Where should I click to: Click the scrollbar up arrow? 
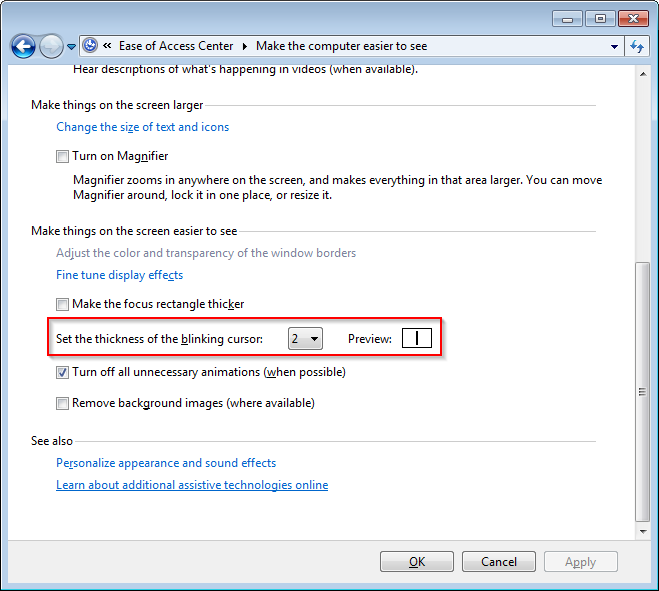[x=643, y=74]
